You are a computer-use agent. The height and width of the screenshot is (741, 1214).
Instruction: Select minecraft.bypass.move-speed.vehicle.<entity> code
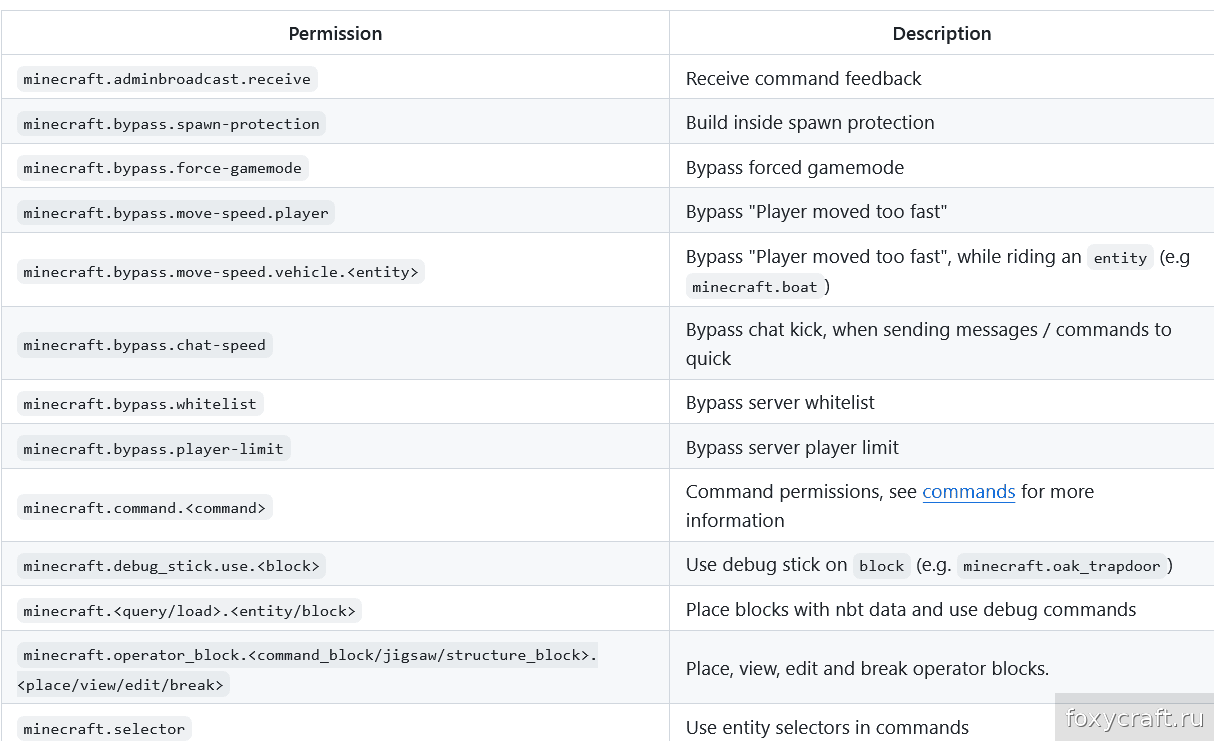pyautogui.click(x=221, y=271)
